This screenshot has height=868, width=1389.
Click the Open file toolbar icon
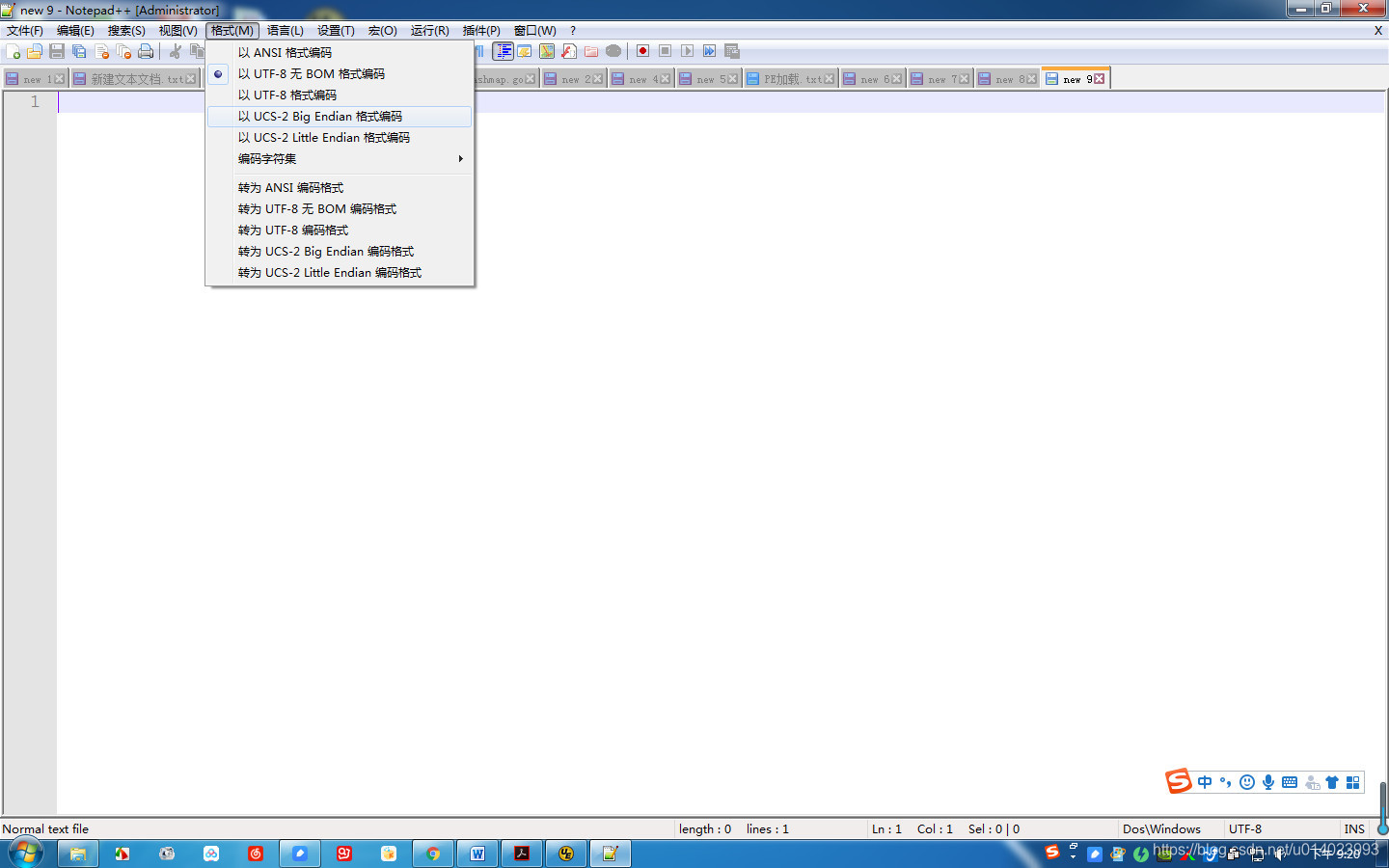35,51
